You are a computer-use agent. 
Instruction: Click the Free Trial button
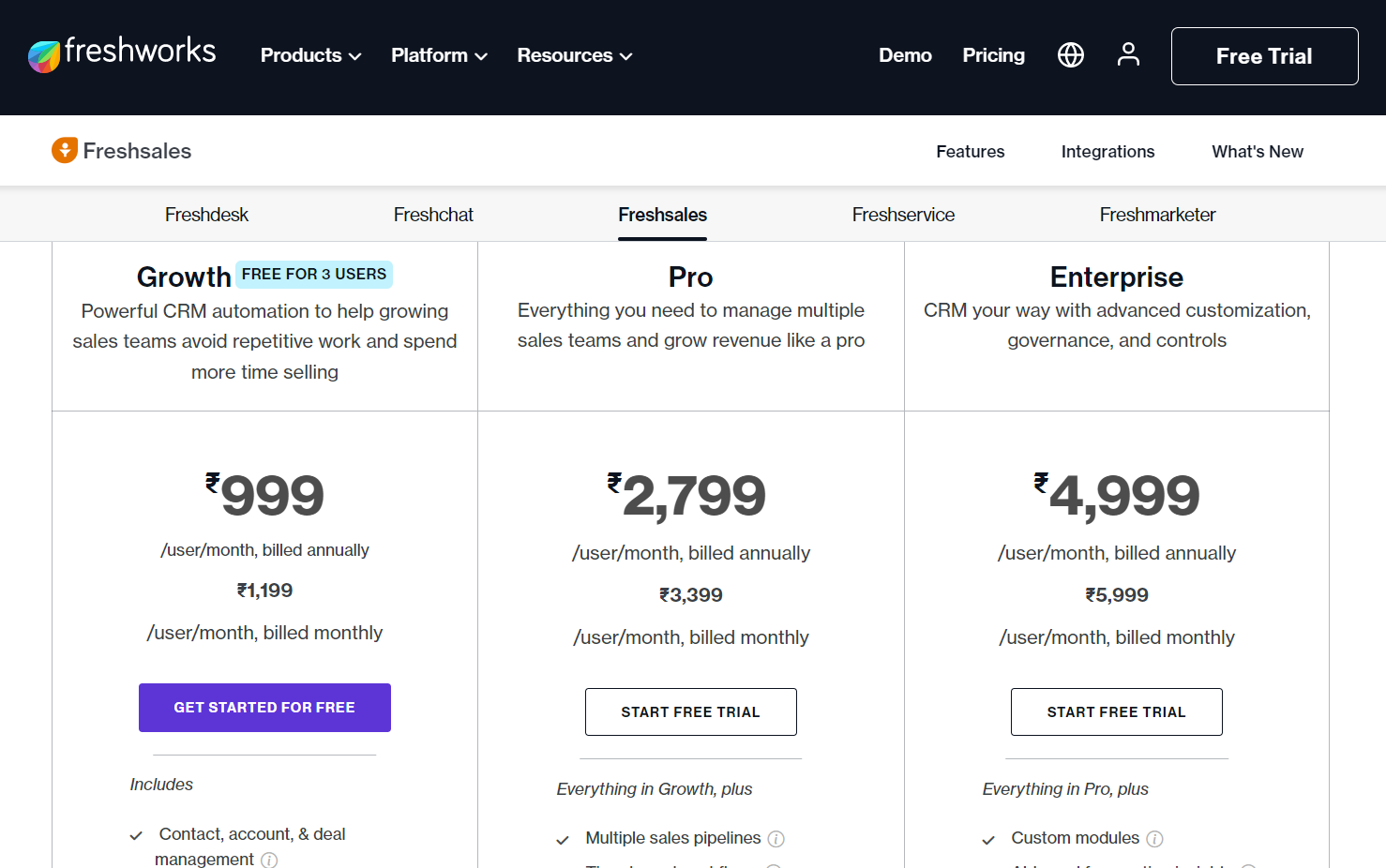click(1264, 56)
